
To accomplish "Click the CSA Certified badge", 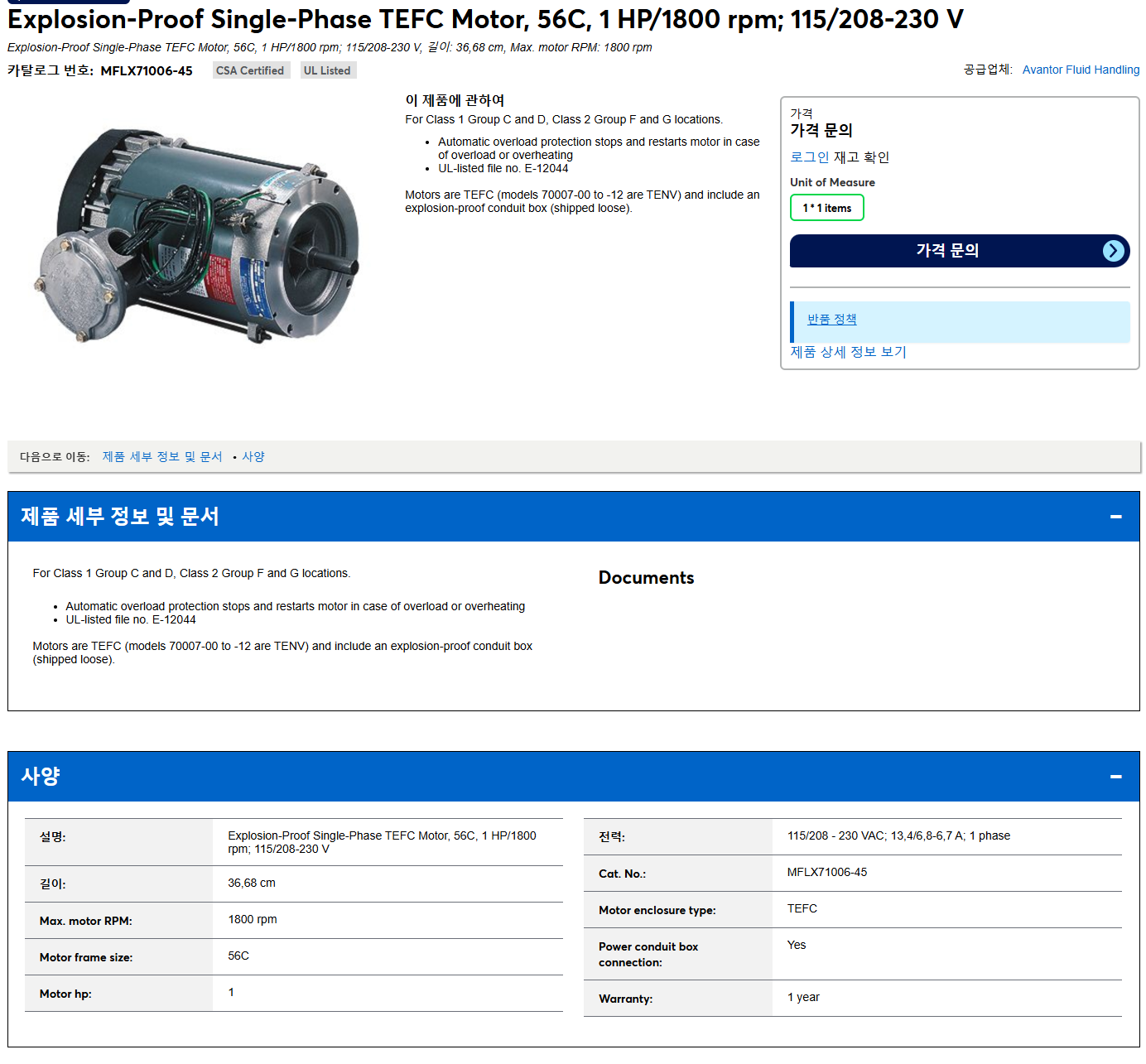I will coord(250,70).
